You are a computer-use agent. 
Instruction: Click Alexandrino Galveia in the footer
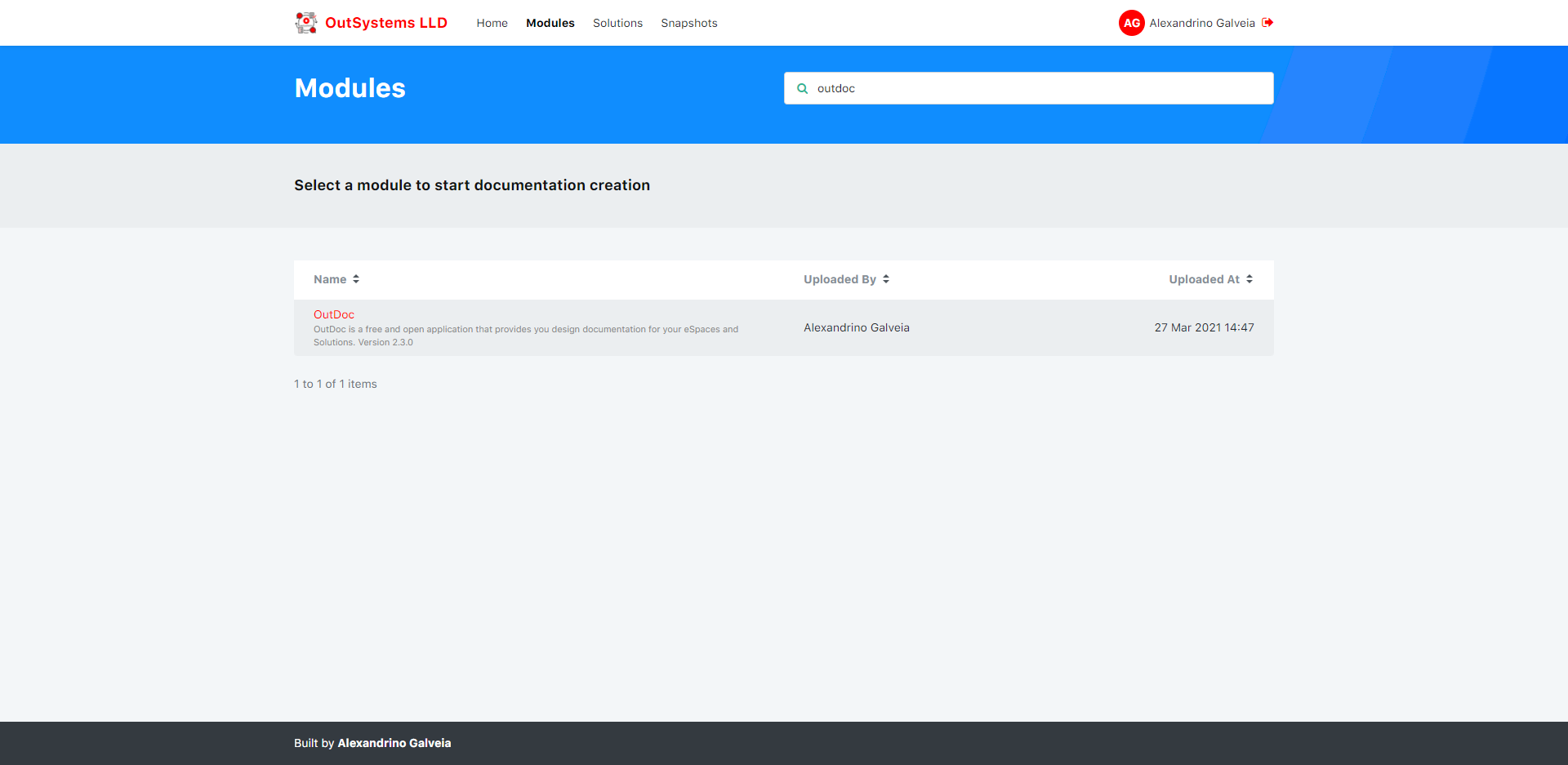(x=394, y=743)
